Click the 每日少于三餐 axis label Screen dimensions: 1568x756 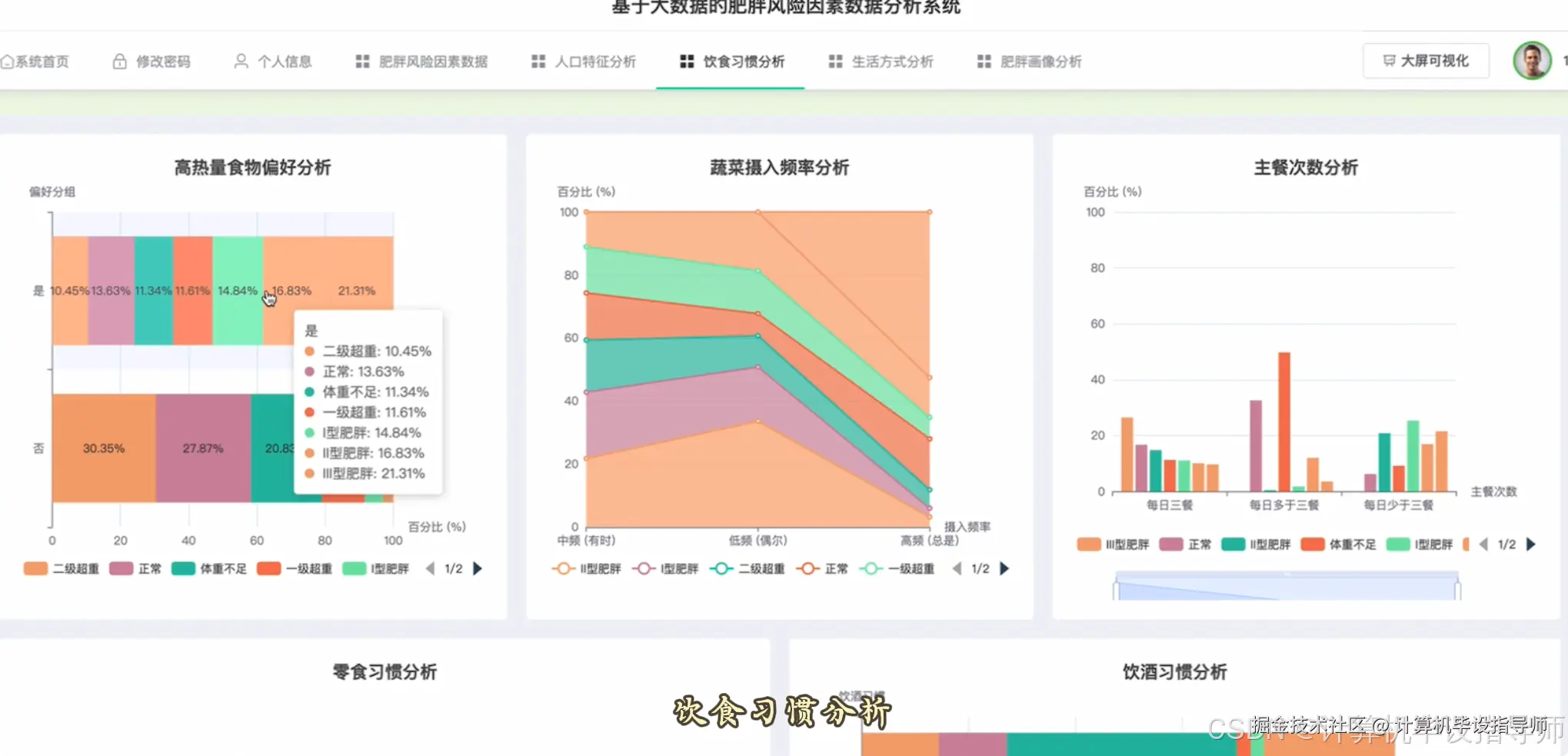[x=1398, y=505]
